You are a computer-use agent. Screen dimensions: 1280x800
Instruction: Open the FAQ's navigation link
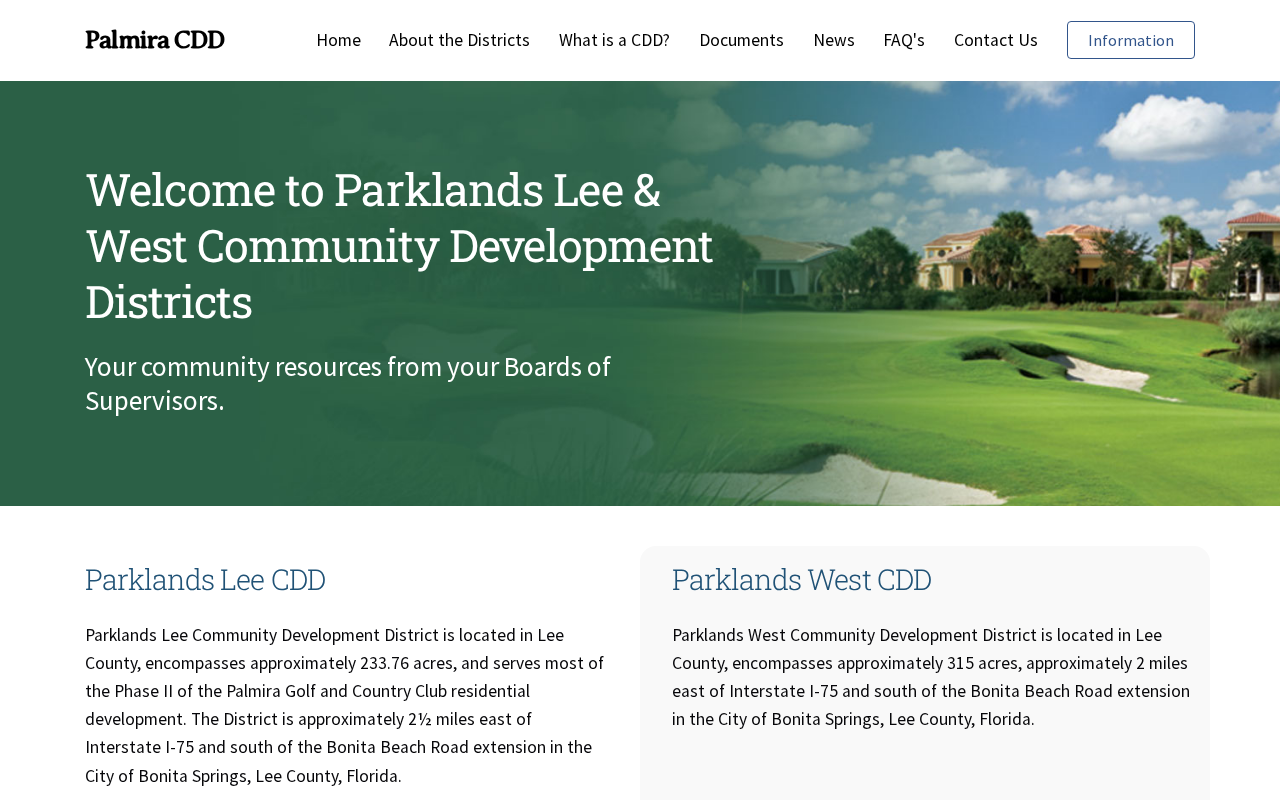pyautogui.click(x=904, y=40)
